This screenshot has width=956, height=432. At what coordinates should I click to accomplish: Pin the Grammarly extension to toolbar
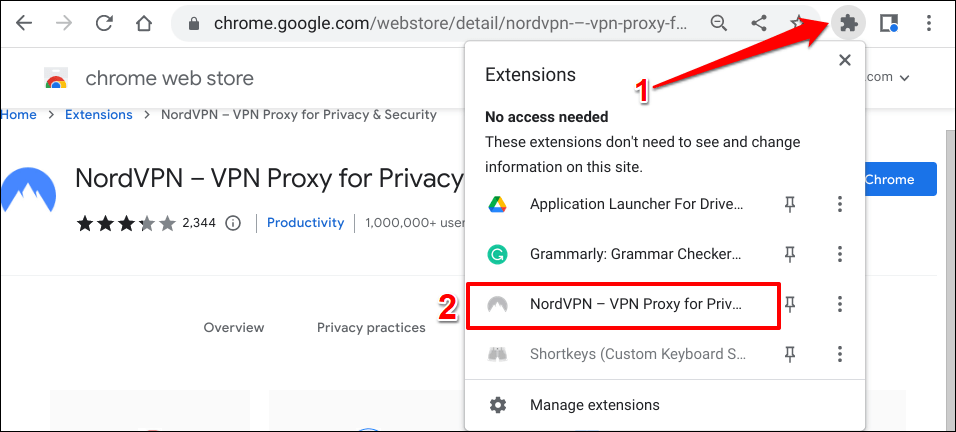click(x=790, y=254)
